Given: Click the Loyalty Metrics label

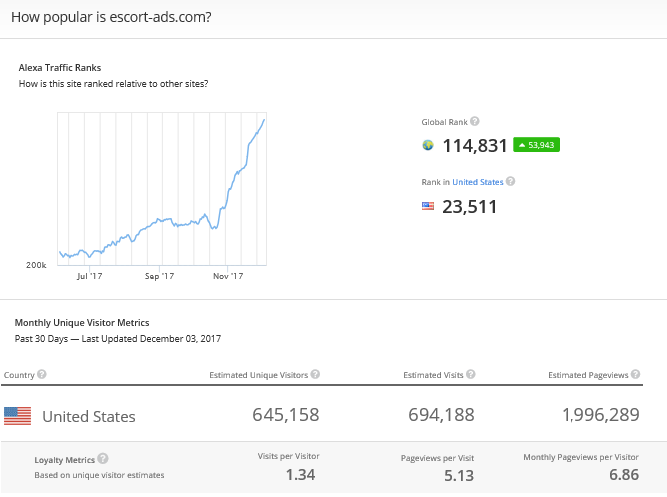Looking at the screenshot, I should coord(65,460).
